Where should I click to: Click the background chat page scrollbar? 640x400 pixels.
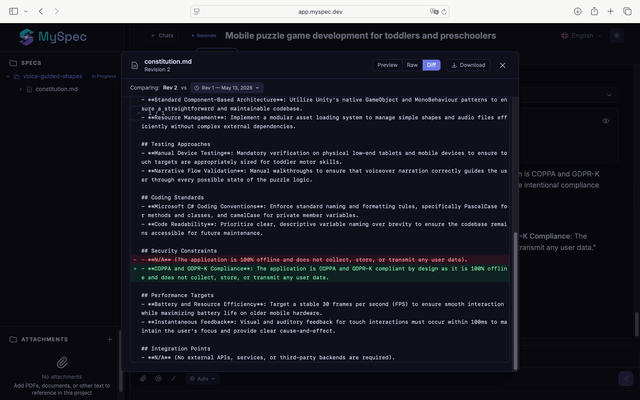pyautogui.click(x=637, y=324)
